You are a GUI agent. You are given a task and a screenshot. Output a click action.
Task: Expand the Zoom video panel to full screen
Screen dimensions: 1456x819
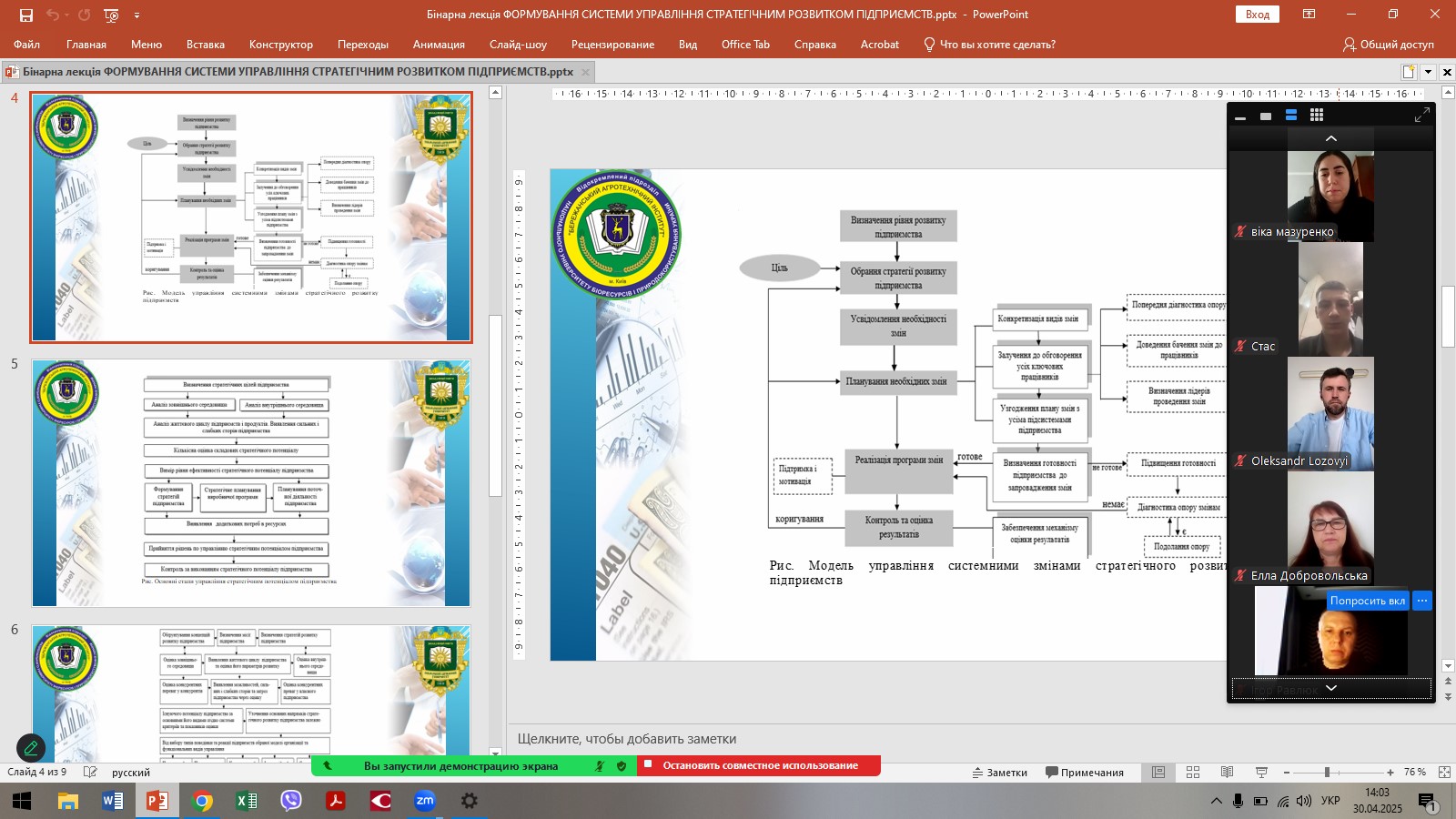1421,116
